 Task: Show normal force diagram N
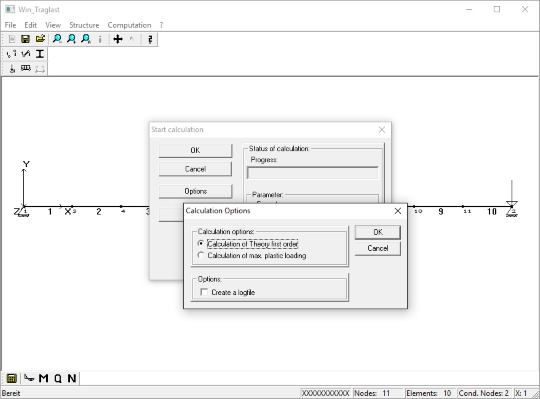click(72, 378)
